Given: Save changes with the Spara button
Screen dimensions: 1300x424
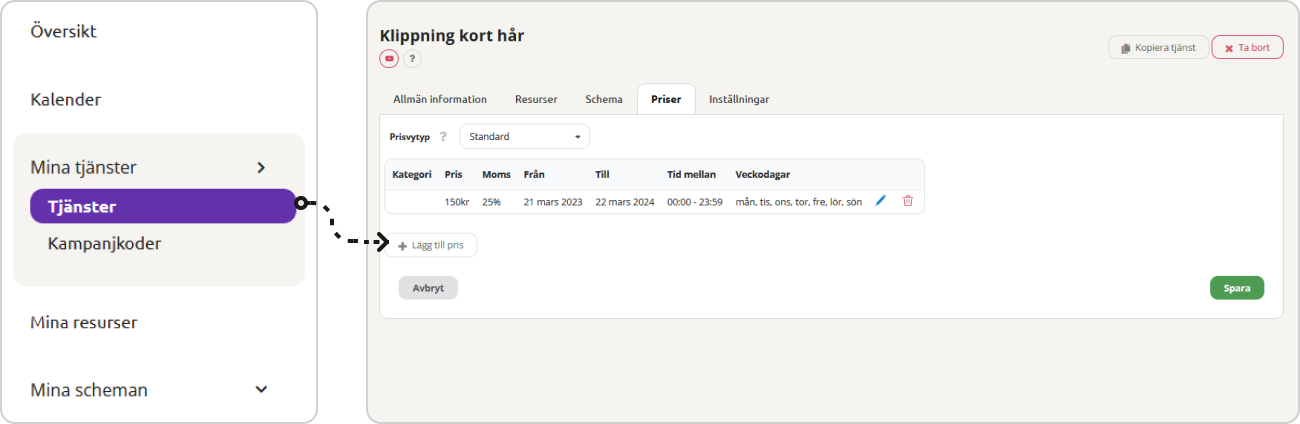Looking at the screenshot, I should (x=1236, y=288).
